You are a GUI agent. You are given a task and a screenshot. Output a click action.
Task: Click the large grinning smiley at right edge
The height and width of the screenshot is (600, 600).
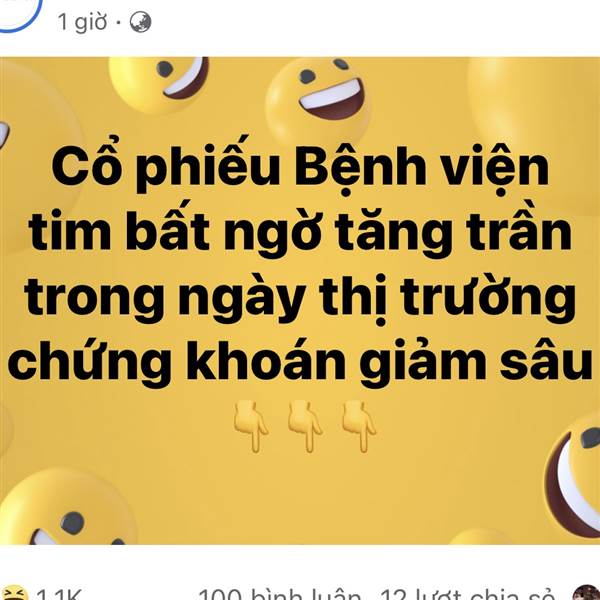[572, 478]
